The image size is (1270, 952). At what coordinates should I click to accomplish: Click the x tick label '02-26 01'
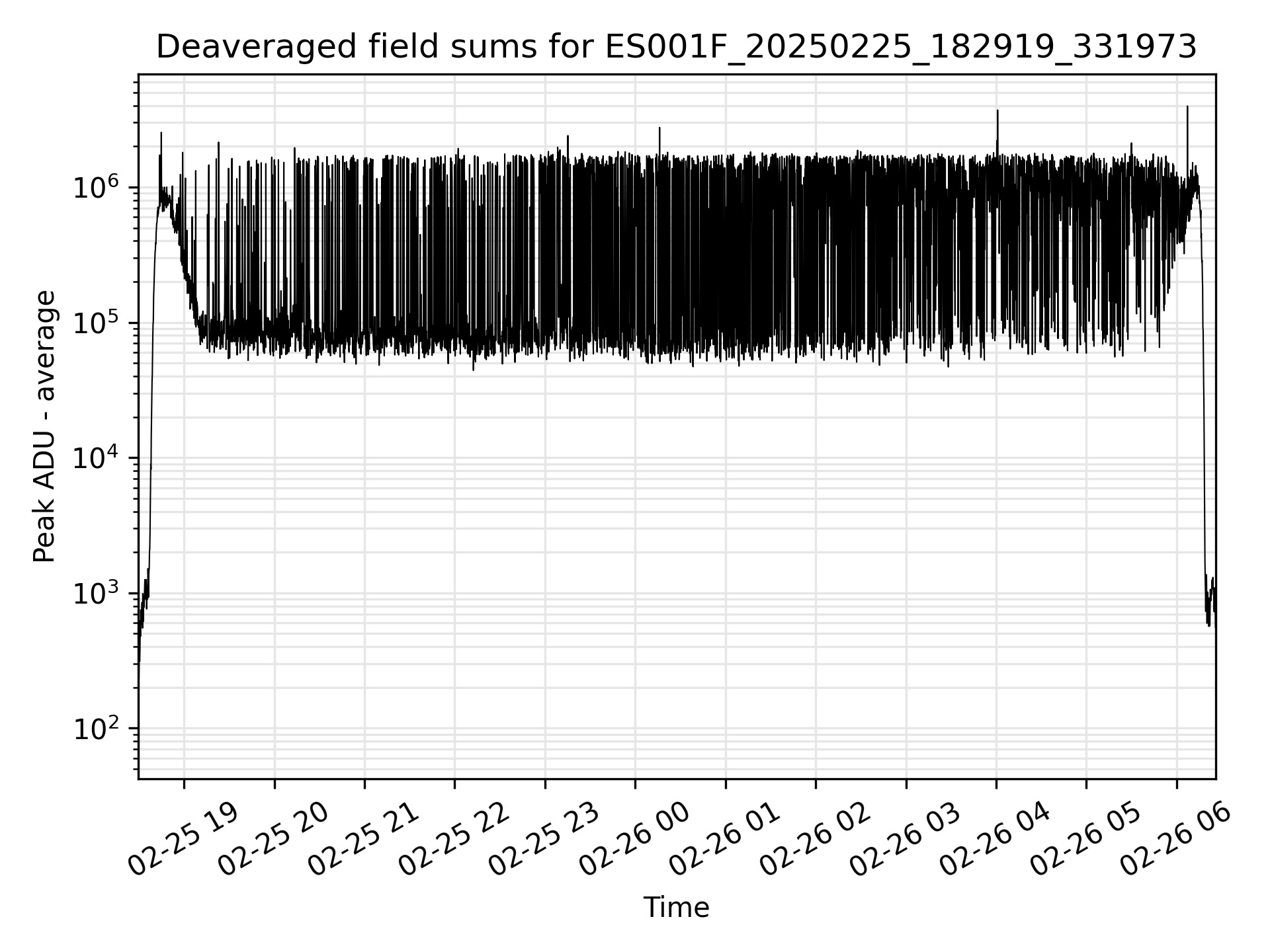click(724, 839)
